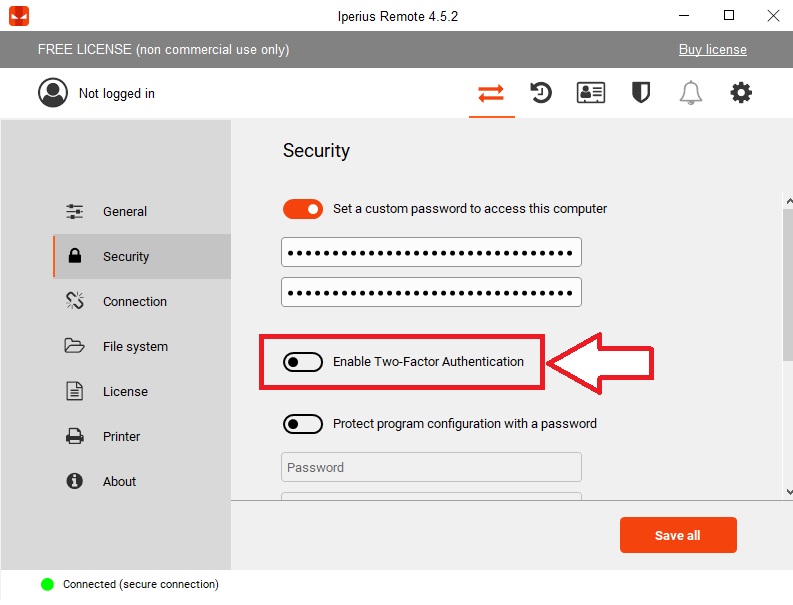793x605 pixels.
Task: Disable the custom password toggle
Action: point(303,209)
